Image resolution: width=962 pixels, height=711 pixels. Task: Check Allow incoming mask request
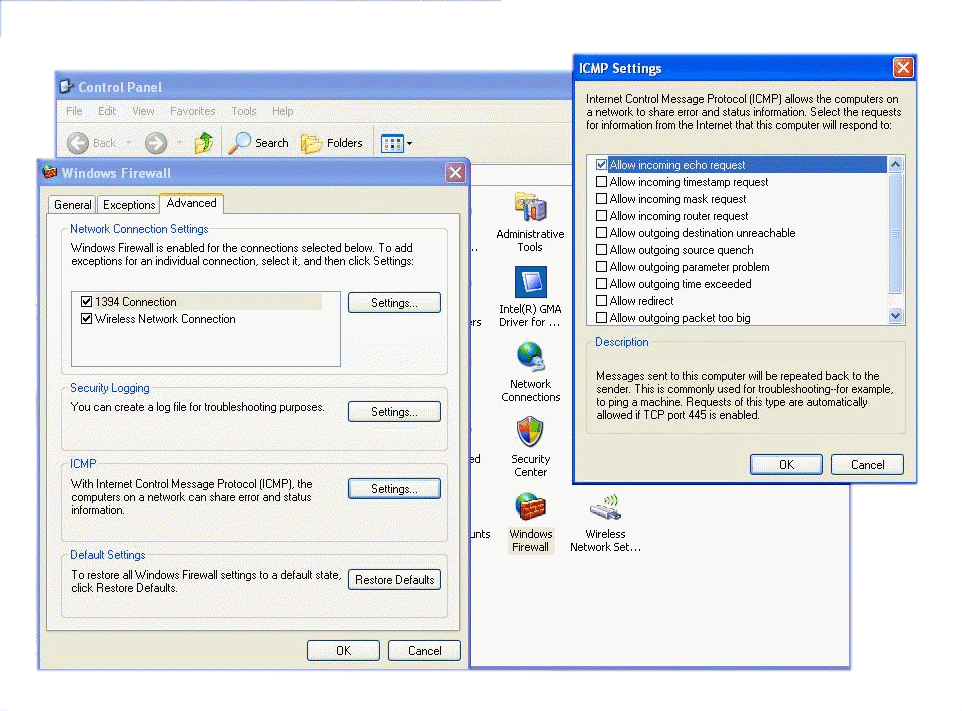601,199
